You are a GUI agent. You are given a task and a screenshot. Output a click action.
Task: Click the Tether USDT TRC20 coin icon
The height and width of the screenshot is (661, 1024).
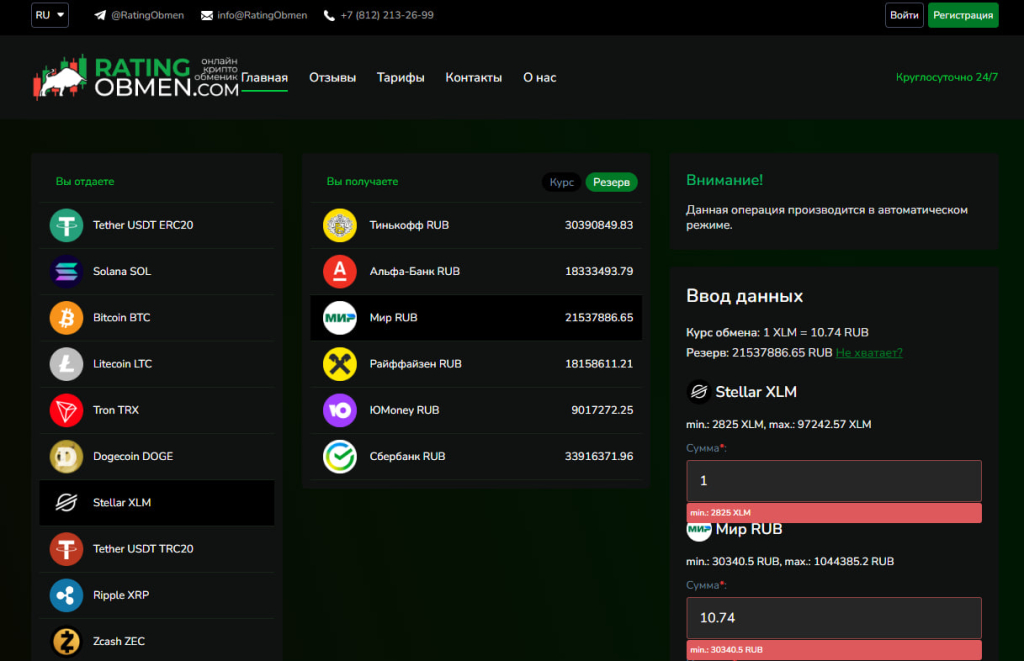[67, 549]
